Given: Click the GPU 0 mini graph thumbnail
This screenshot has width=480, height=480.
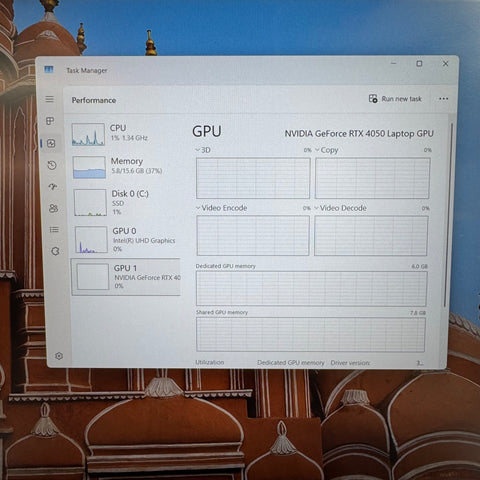Looking at the screenshot, I should coord(91,239).
